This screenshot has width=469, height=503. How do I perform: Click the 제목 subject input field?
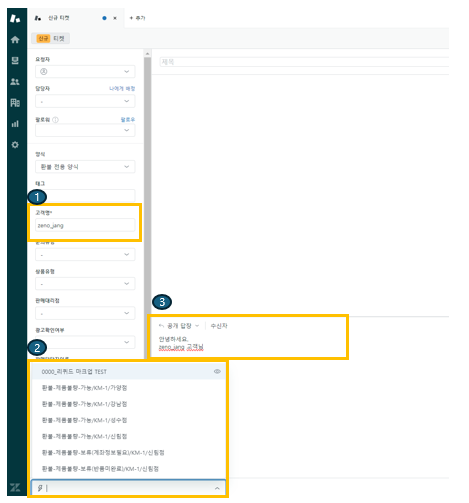[x=304, y=62]
